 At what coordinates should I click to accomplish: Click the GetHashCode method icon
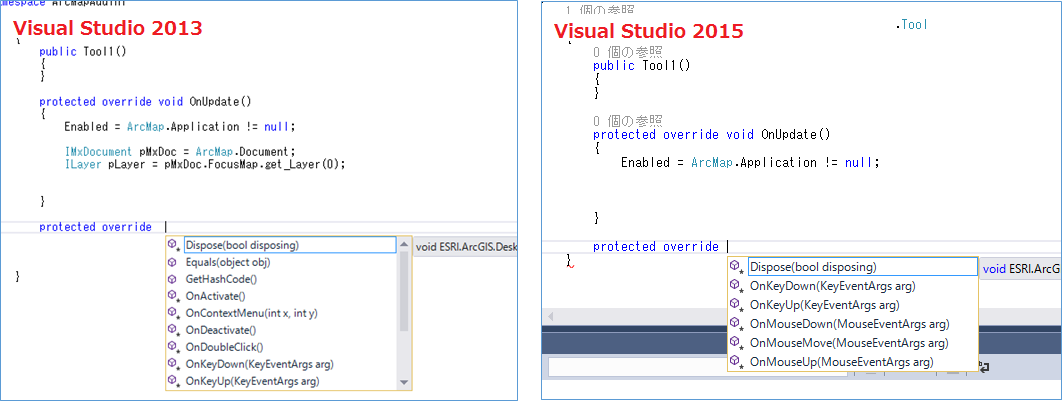[x=172, y=279]
